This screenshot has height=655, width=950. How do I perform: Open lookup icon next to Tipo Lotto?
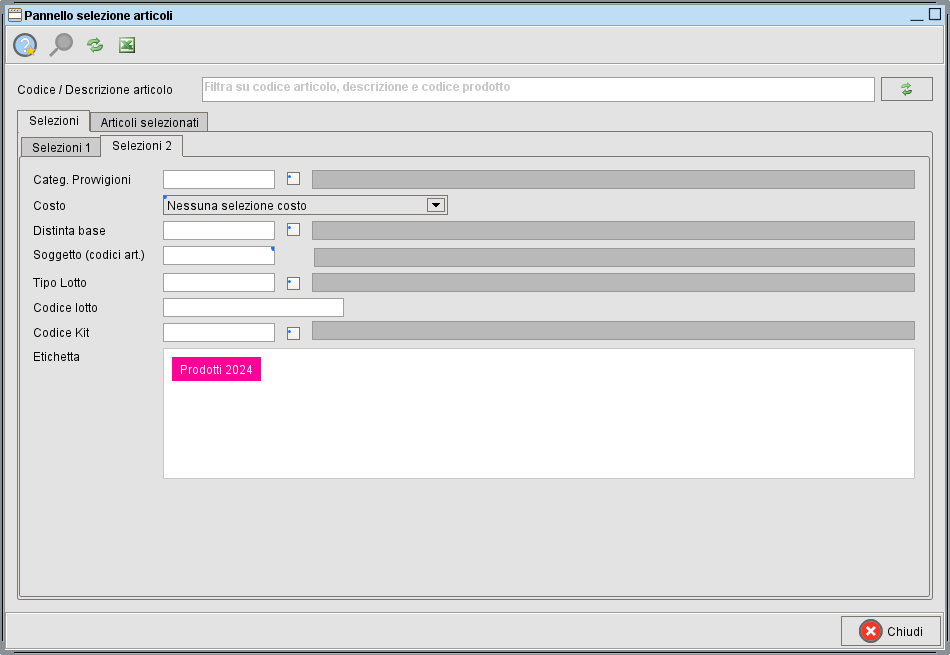click(293, 283)
